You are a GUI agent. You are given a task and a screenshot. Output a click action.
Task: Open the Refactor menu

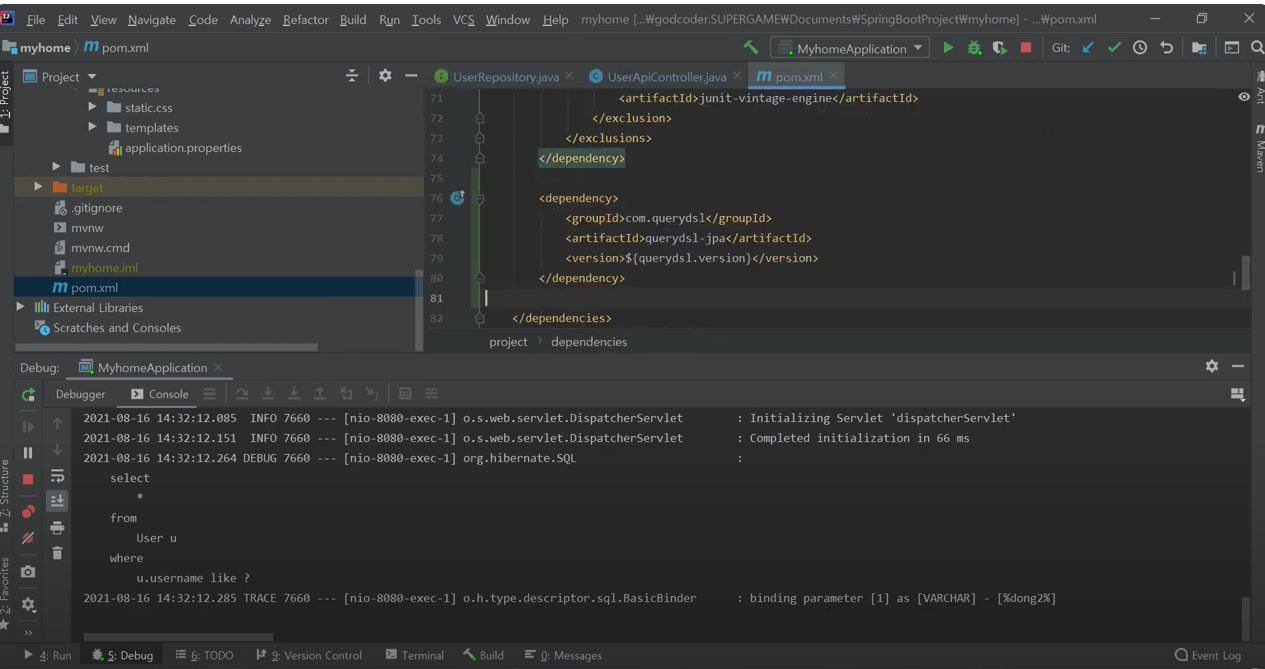pos(305,19)
